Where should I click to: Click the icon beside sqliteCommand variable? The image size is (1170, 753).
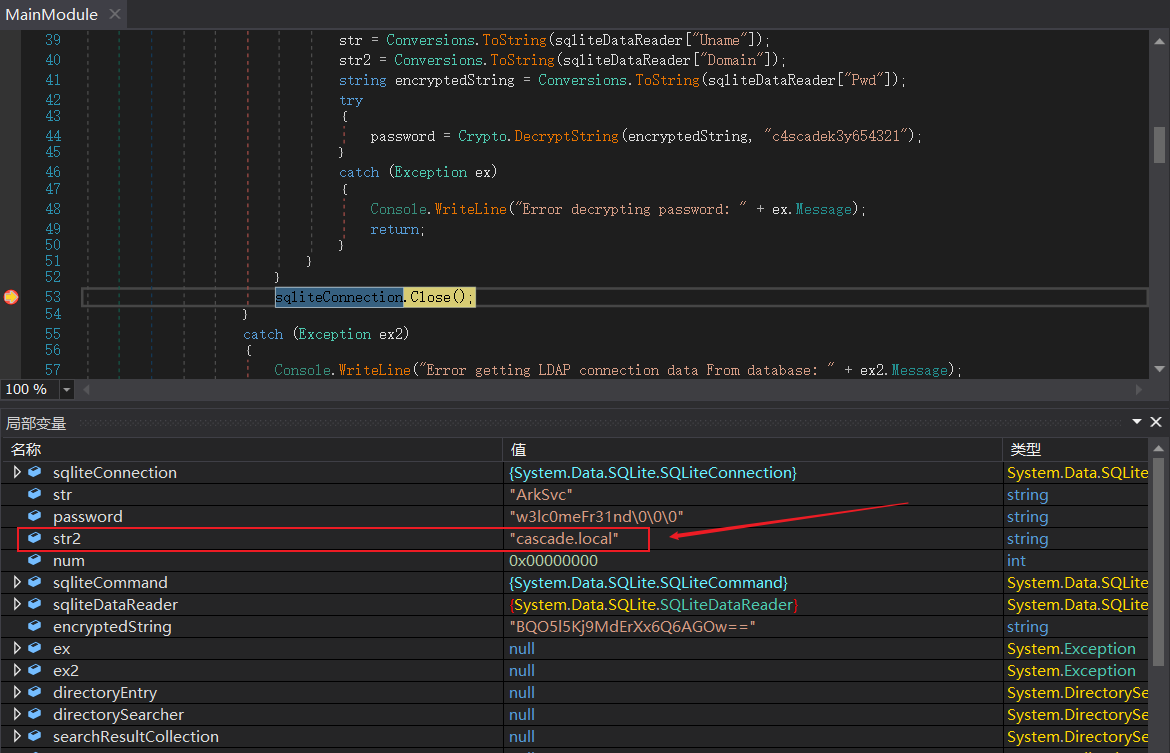tap(35, 583)
